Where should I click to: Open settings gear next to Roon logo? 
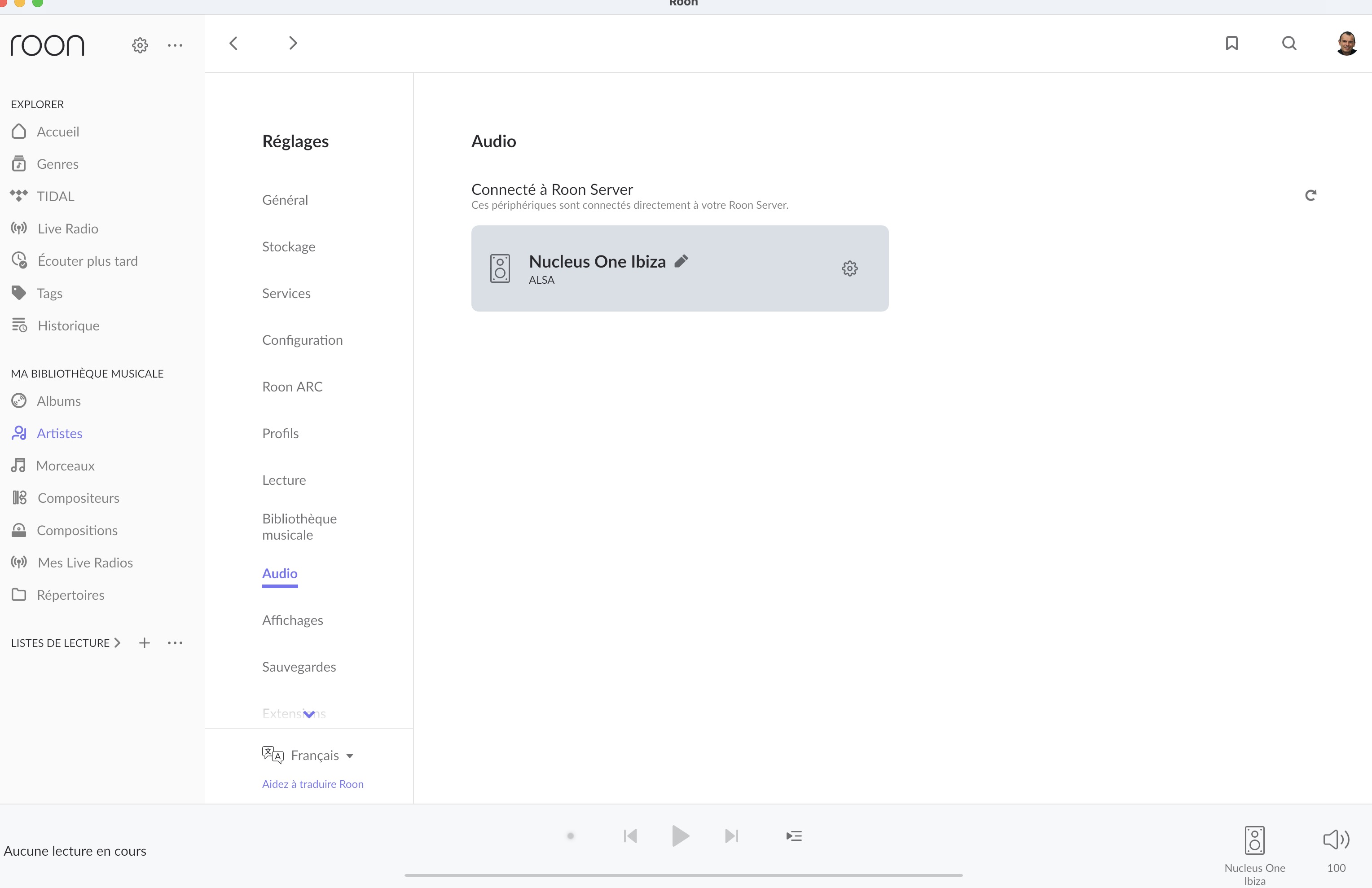point(140,45)
